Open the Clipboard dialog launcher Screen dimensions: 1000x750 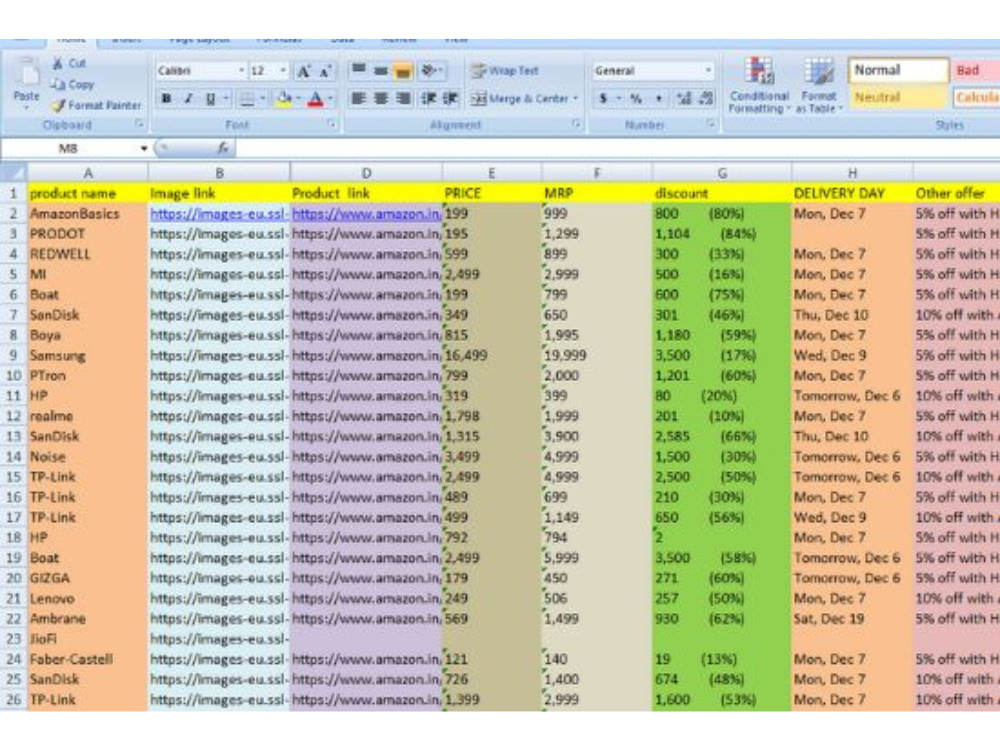tap(139, 124)
